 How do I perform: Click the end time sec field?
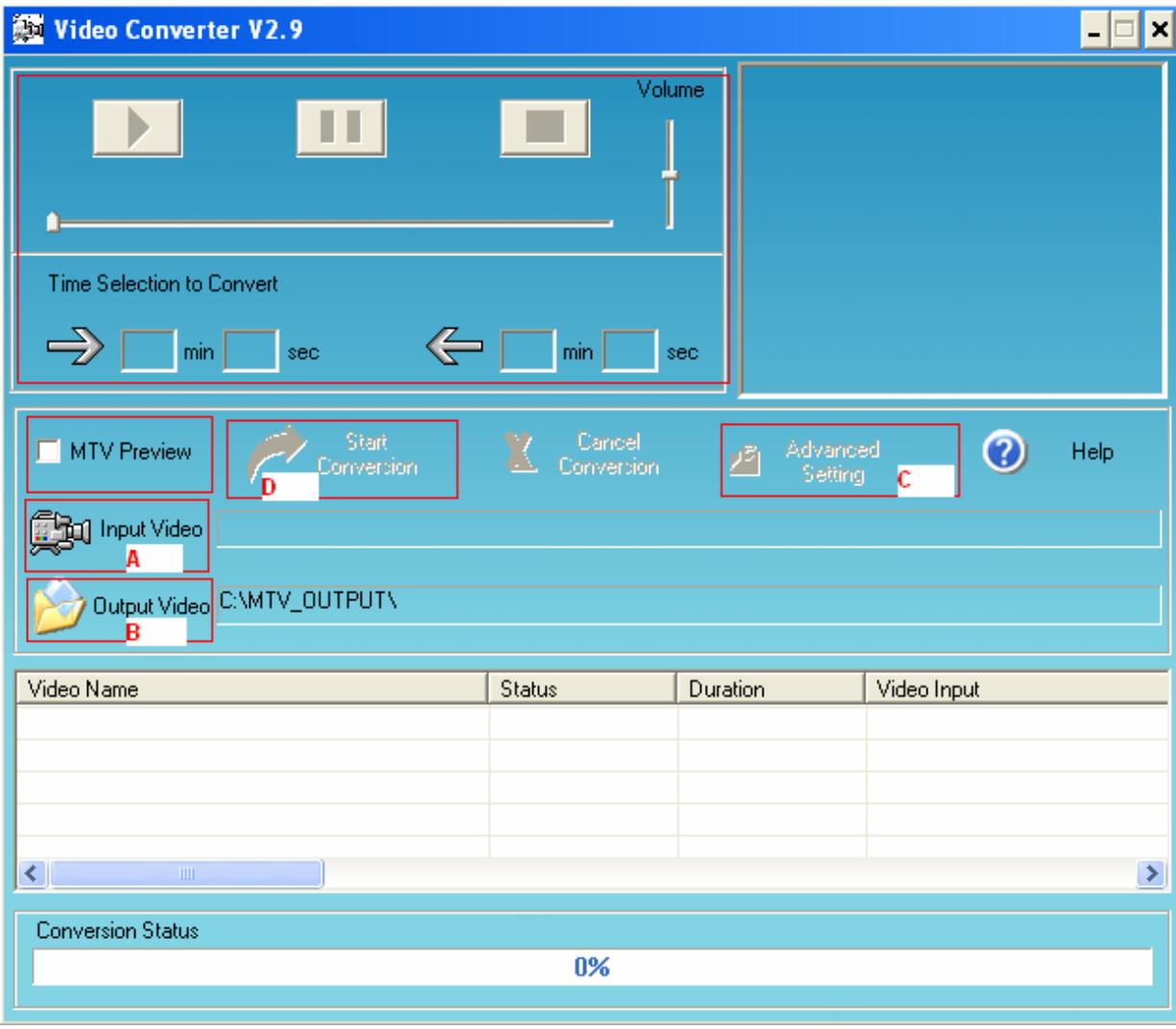coord(629,351)
